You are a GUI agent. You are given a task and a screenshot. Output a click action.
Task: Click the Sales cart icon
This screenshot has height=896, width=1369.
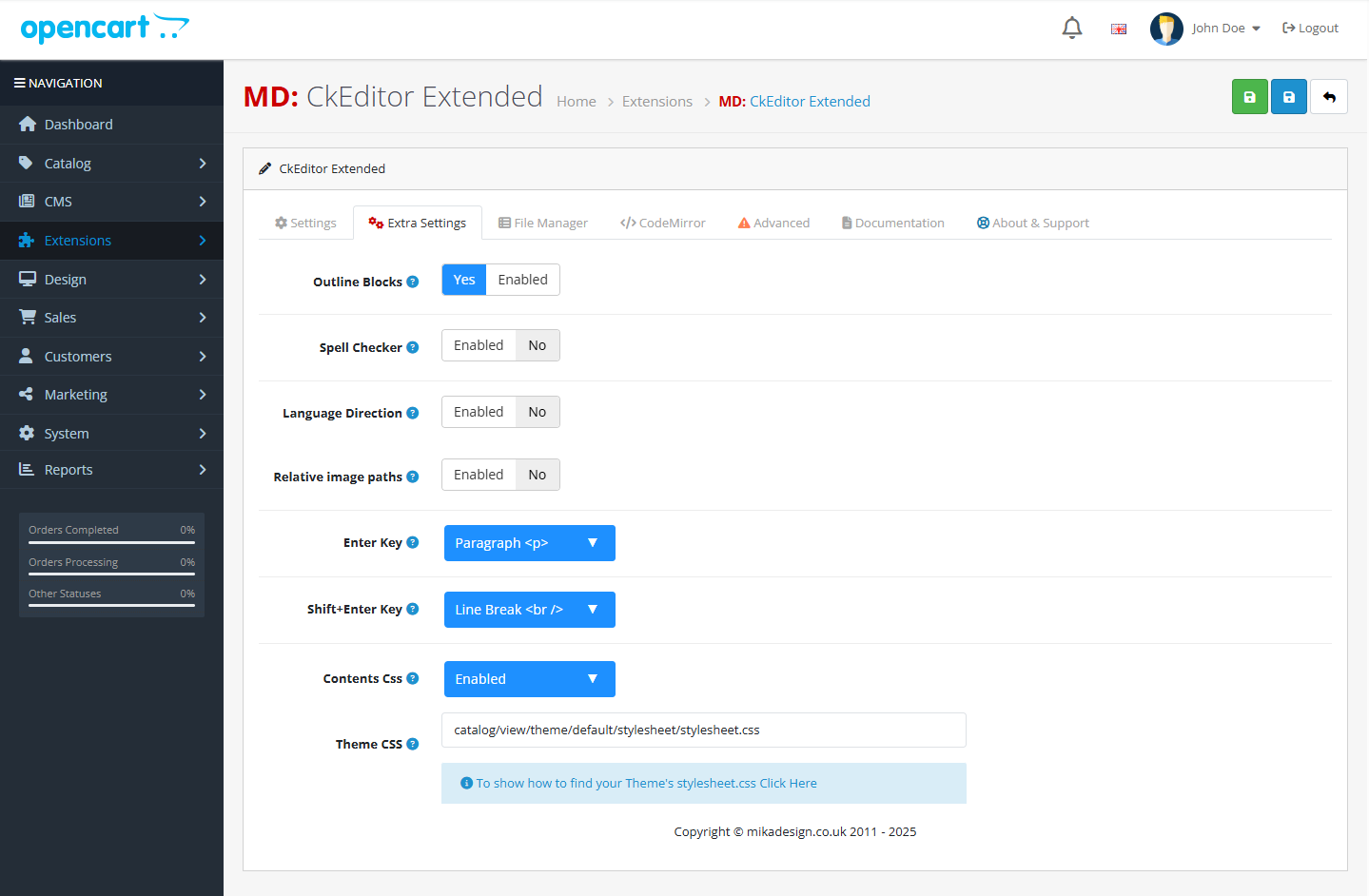27,317
